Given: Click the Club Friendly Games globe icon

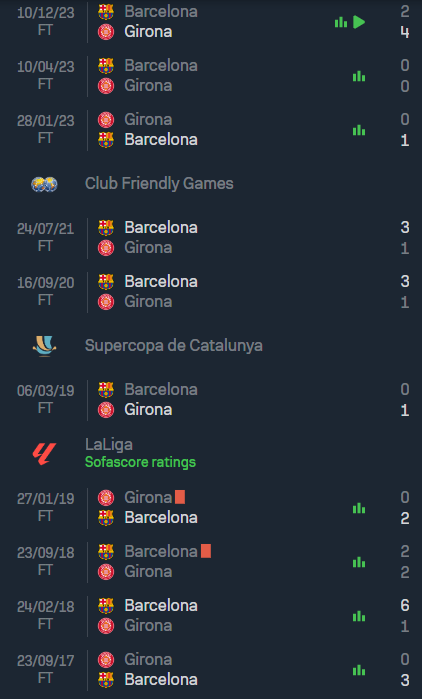Looking at the screenshot, I should tap(45, 184).
